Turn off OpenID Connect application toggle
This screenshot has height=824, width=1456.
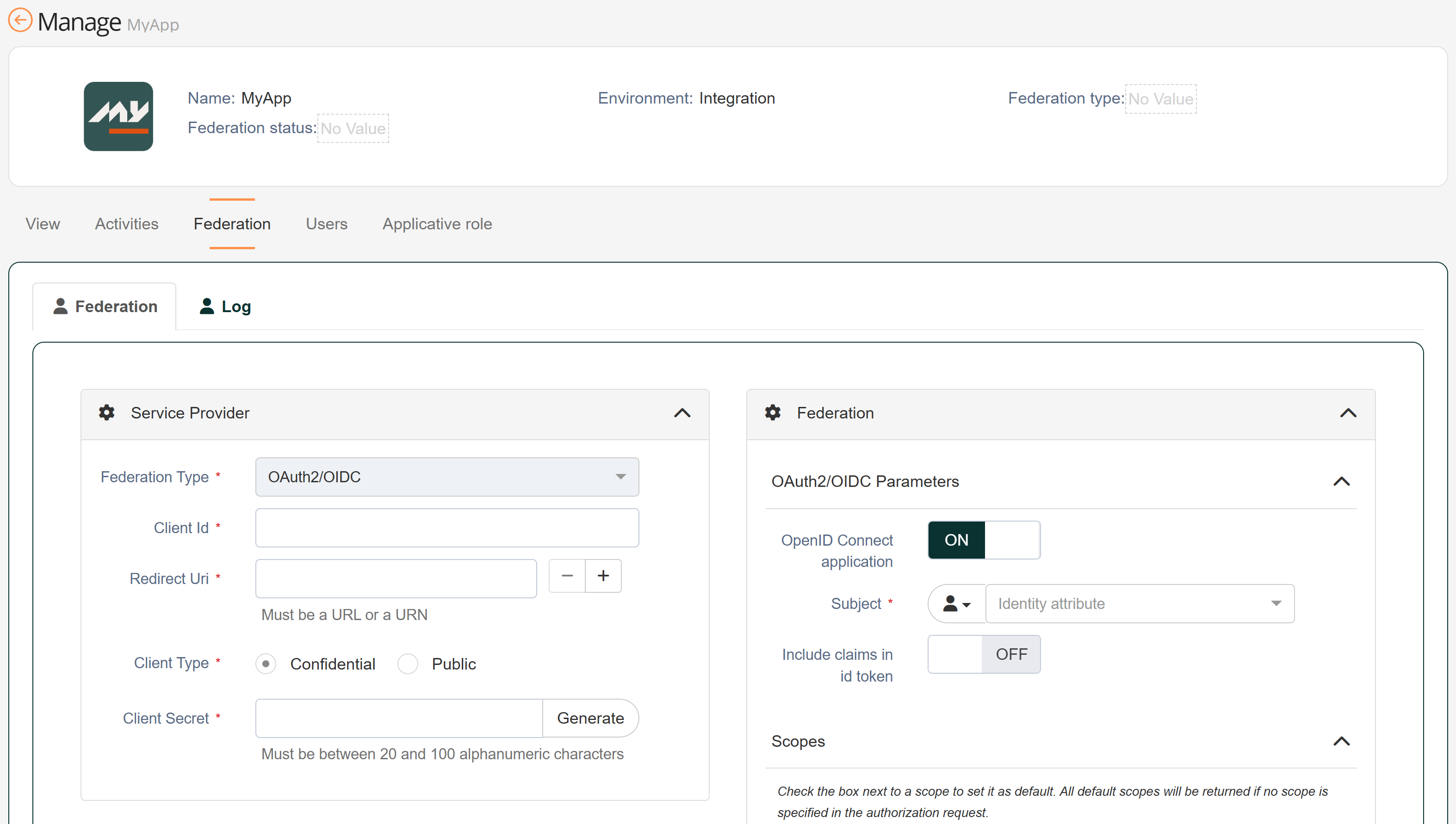click(983, 540)
